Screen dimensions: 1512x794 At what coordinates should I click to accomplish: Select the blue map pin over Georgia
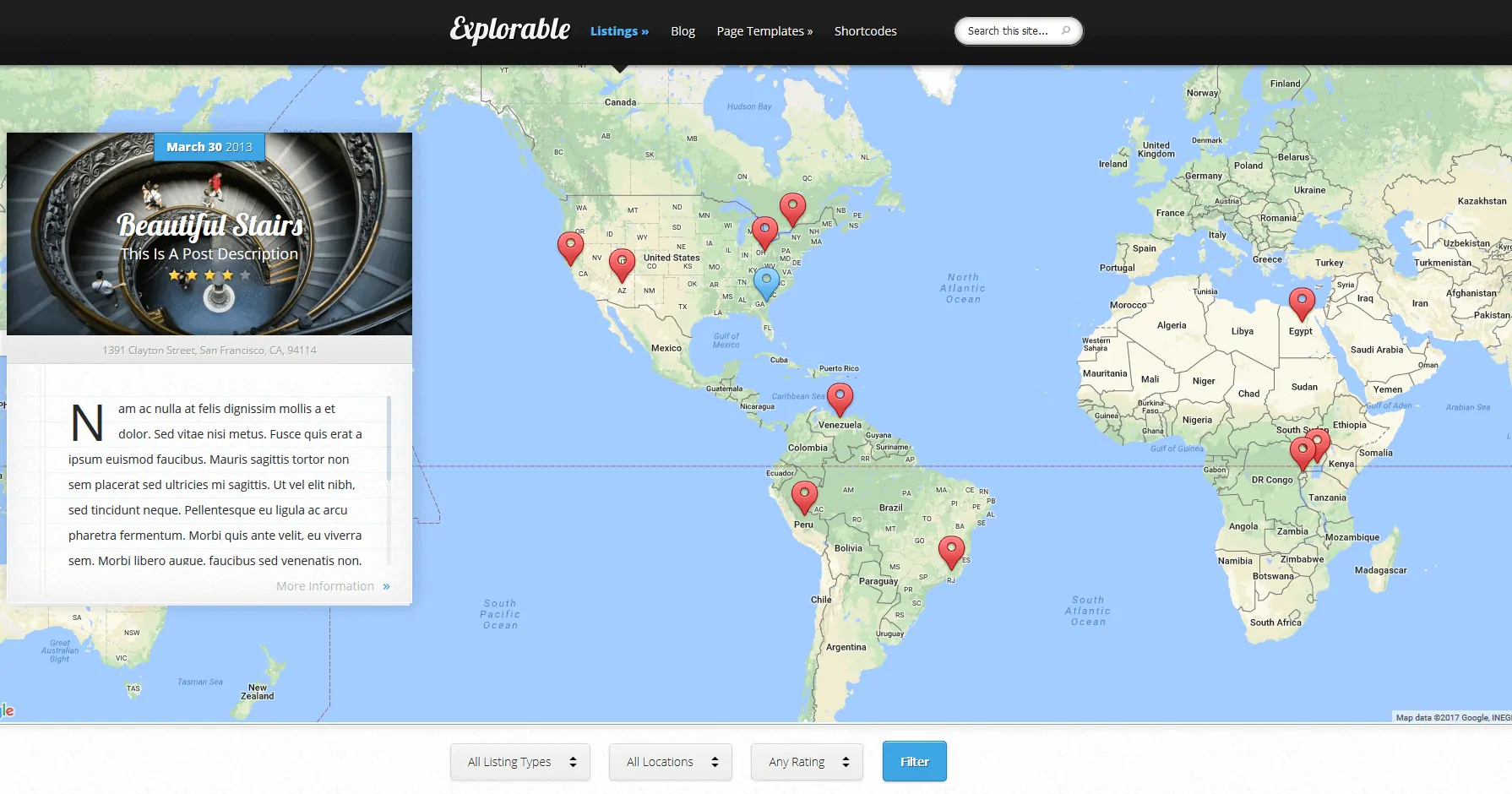pos(766,283)
